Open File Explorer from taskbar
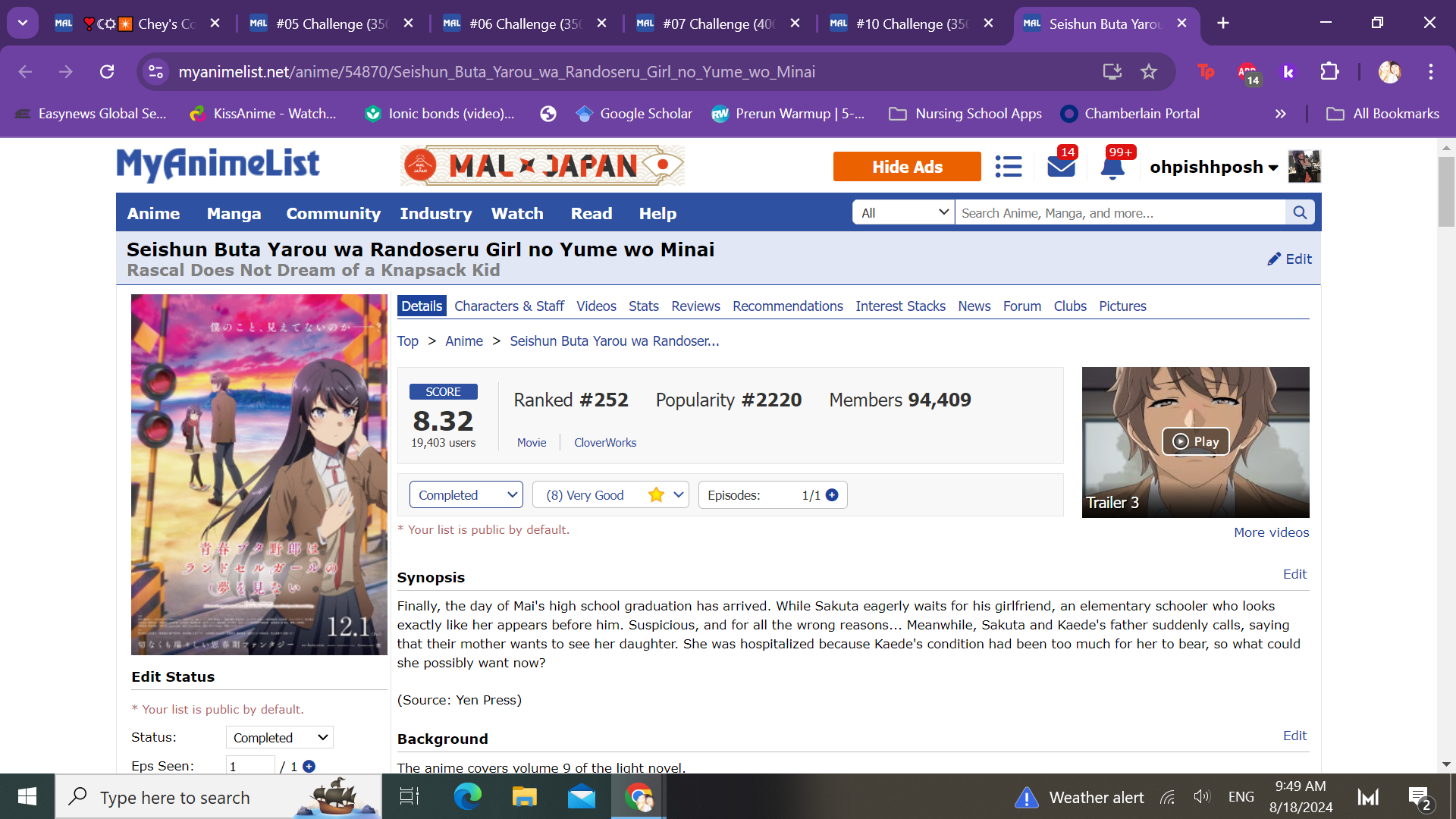Screen dimensions: 1456x819 tap(524, 797)
